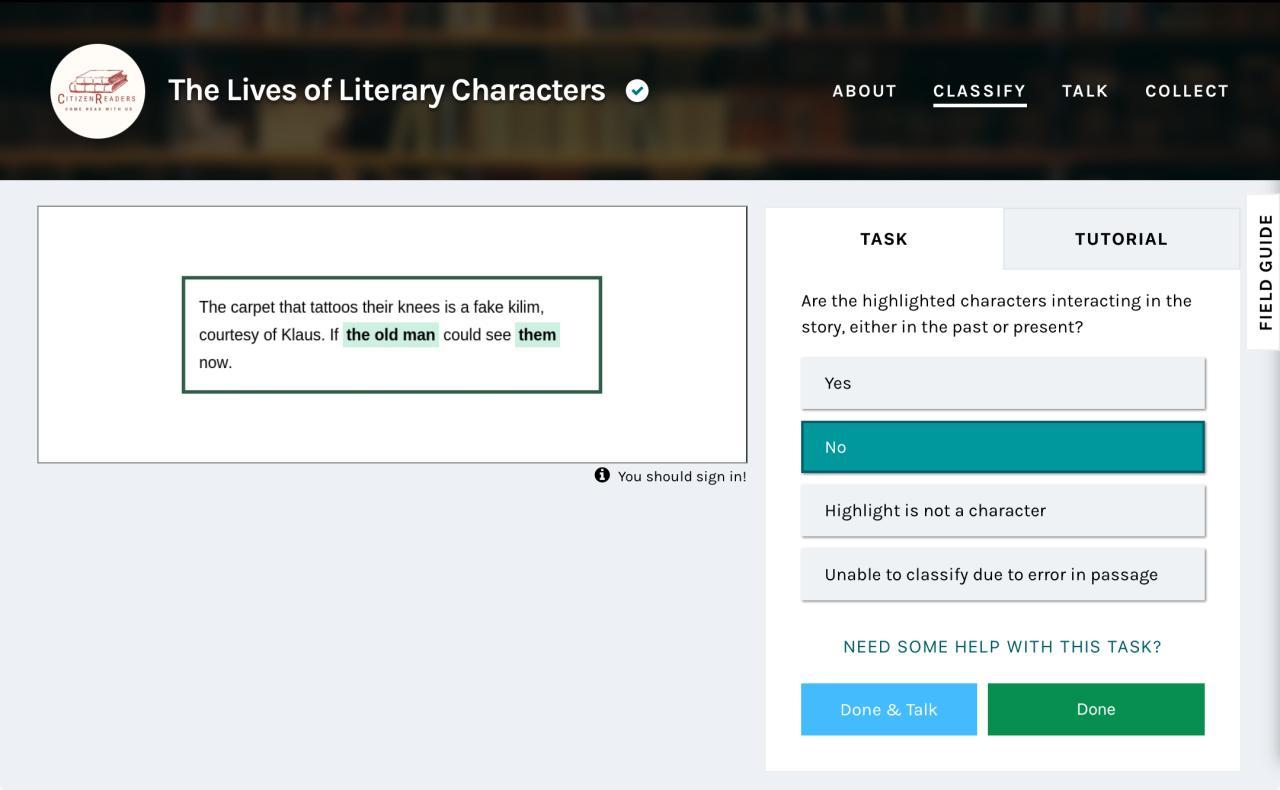Open the Talk discussion boards

tap(1084, 91)
